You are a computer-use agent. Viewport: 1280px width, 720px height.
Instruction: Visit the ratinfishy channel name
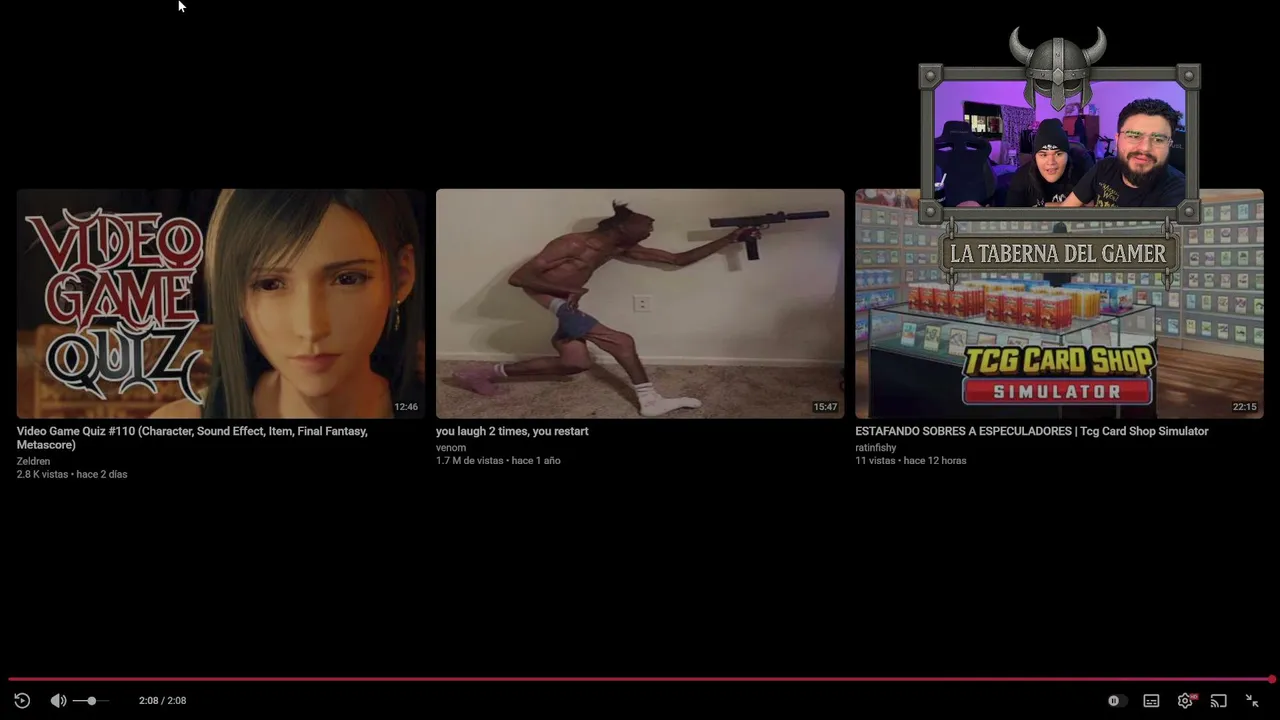tap(876, 447)
